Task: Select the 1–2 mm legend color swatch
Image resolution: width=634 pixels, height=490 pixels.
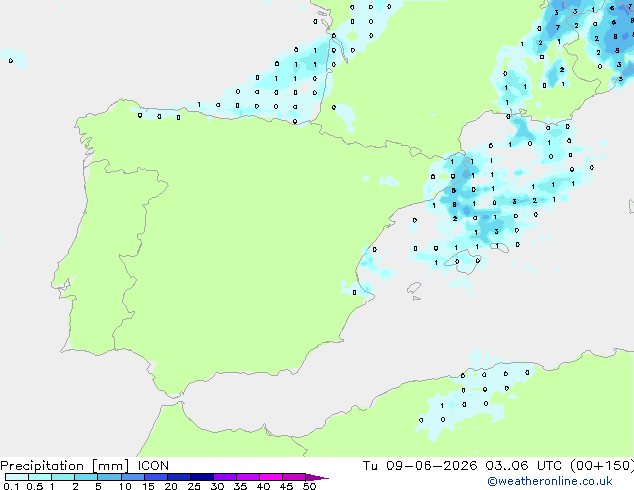Action: (x=63, y=477)
